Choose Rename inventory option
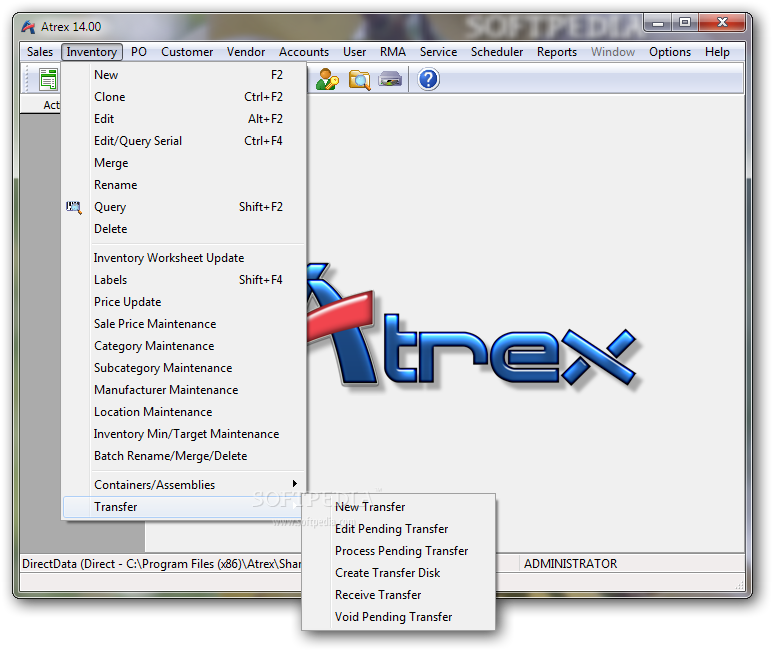 coord(183,185)
